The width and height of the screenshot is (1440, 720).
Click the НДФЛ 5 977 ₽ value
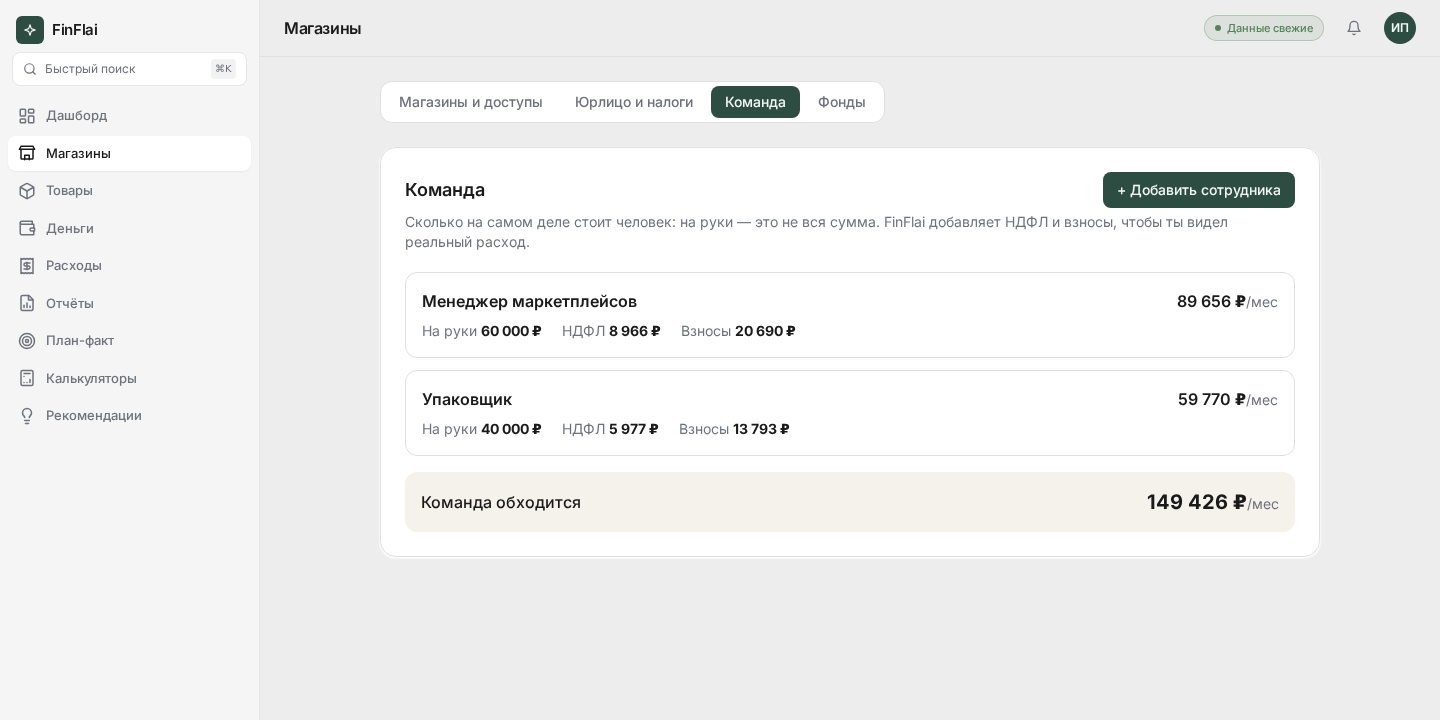point(610,429)
